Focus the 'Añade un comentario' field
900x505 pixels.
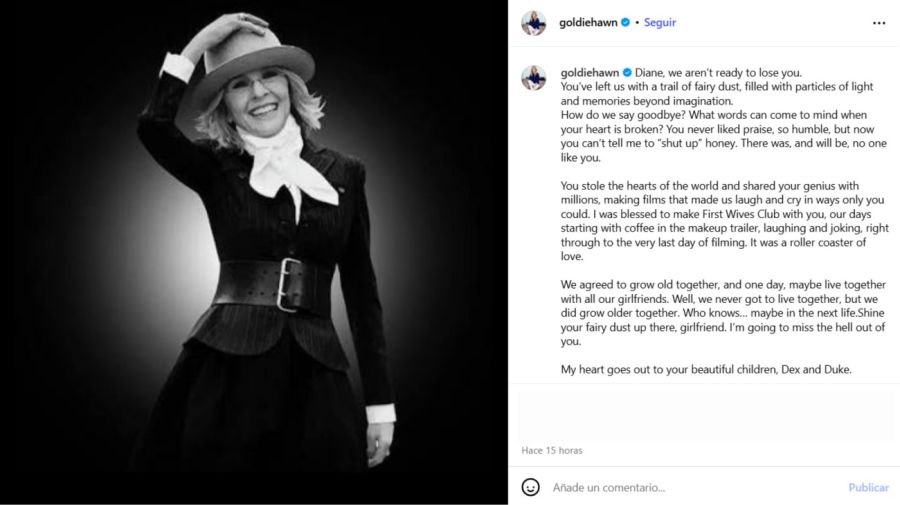pyautogui.click(x=696, y=487)
